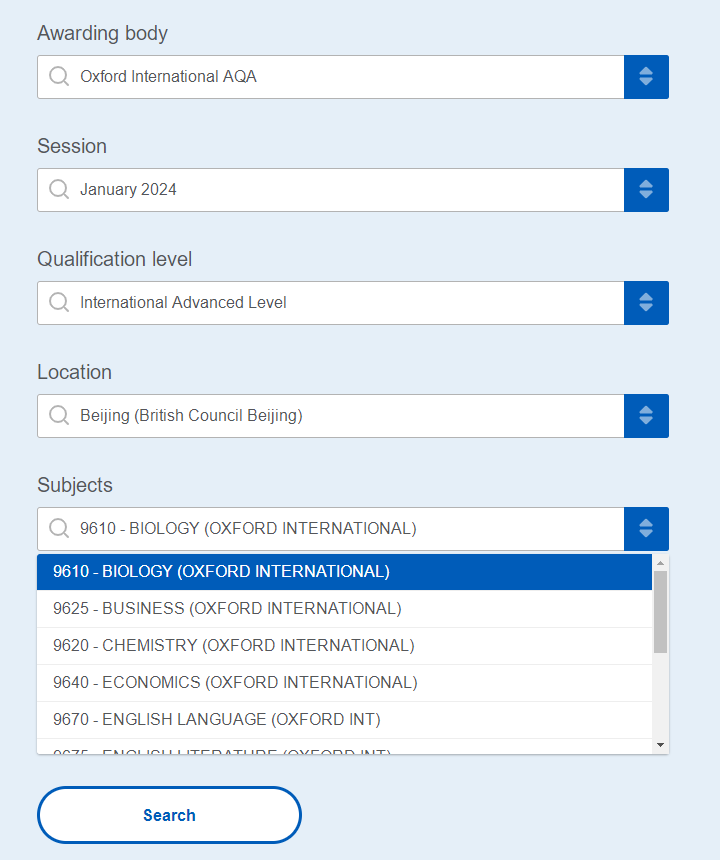720x860 pixels.
Task: Click the Location field search magnifier icon
Action: tap(59, 415)
